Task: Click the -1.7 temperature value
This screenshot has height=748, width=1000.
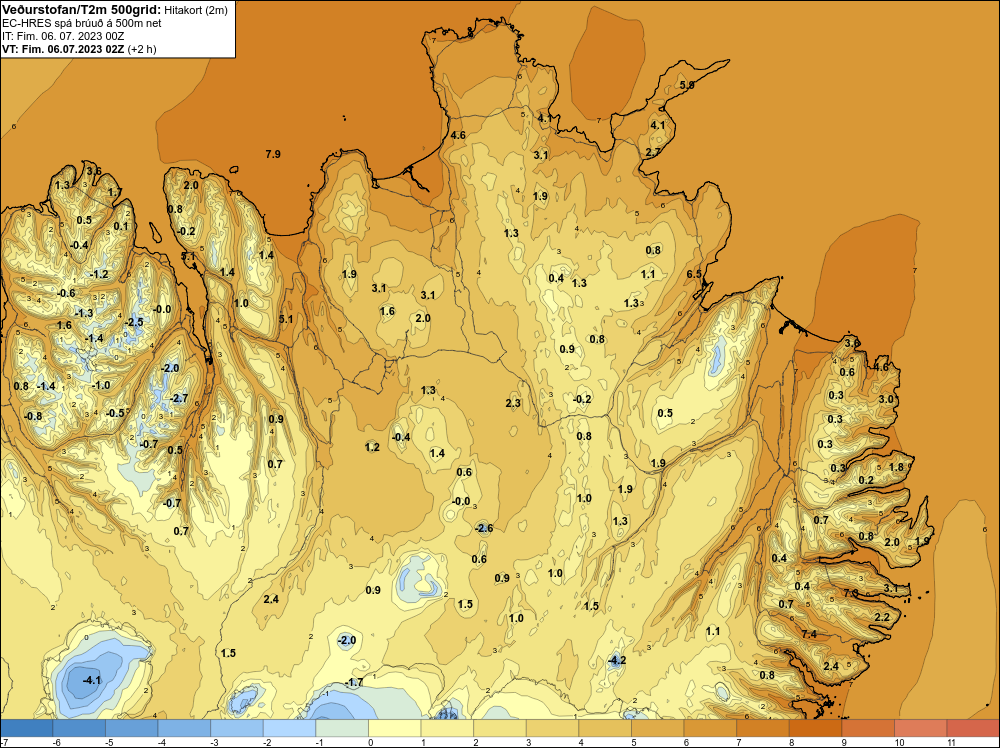Action: tap(354, 682)
